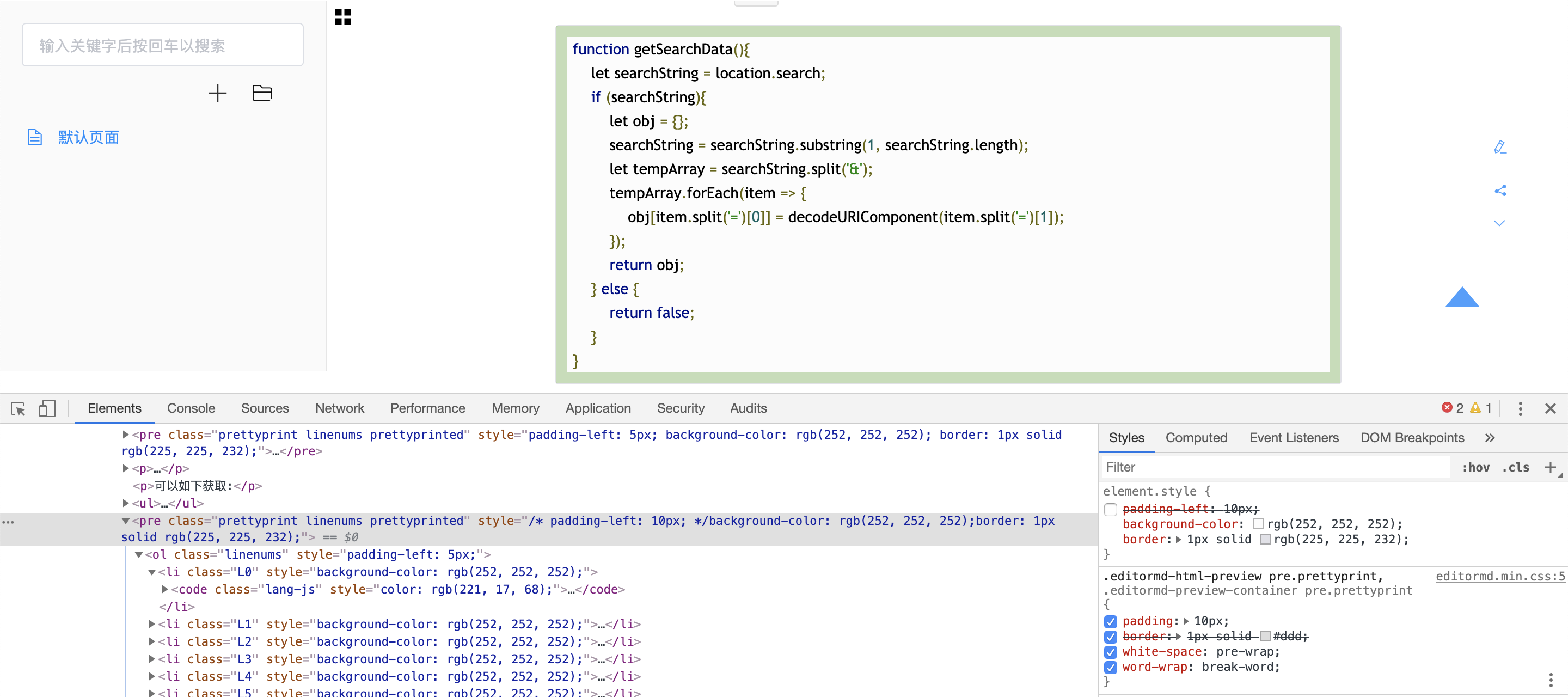Click the pencil edit icon on right edge
The width and height of the screenshot is (1568, 697).
[x=1500, y=146]
